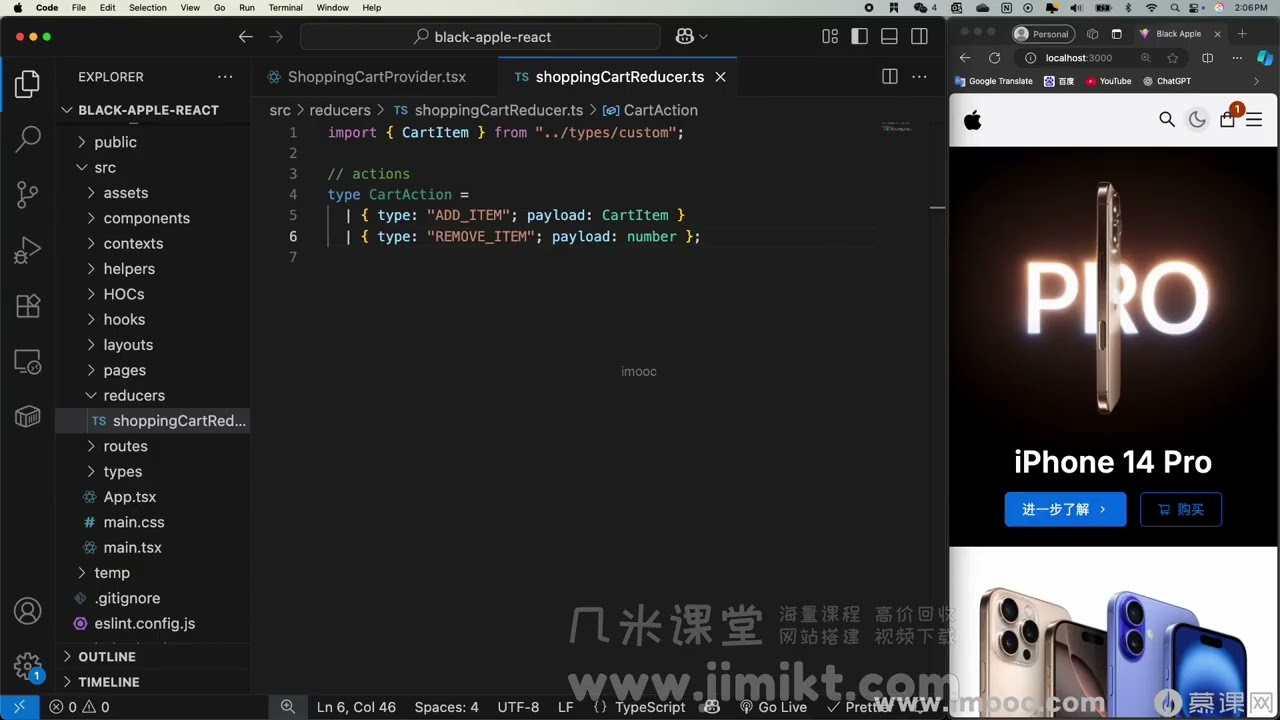Change language mode TypeScript in status bar

point(650,707)
